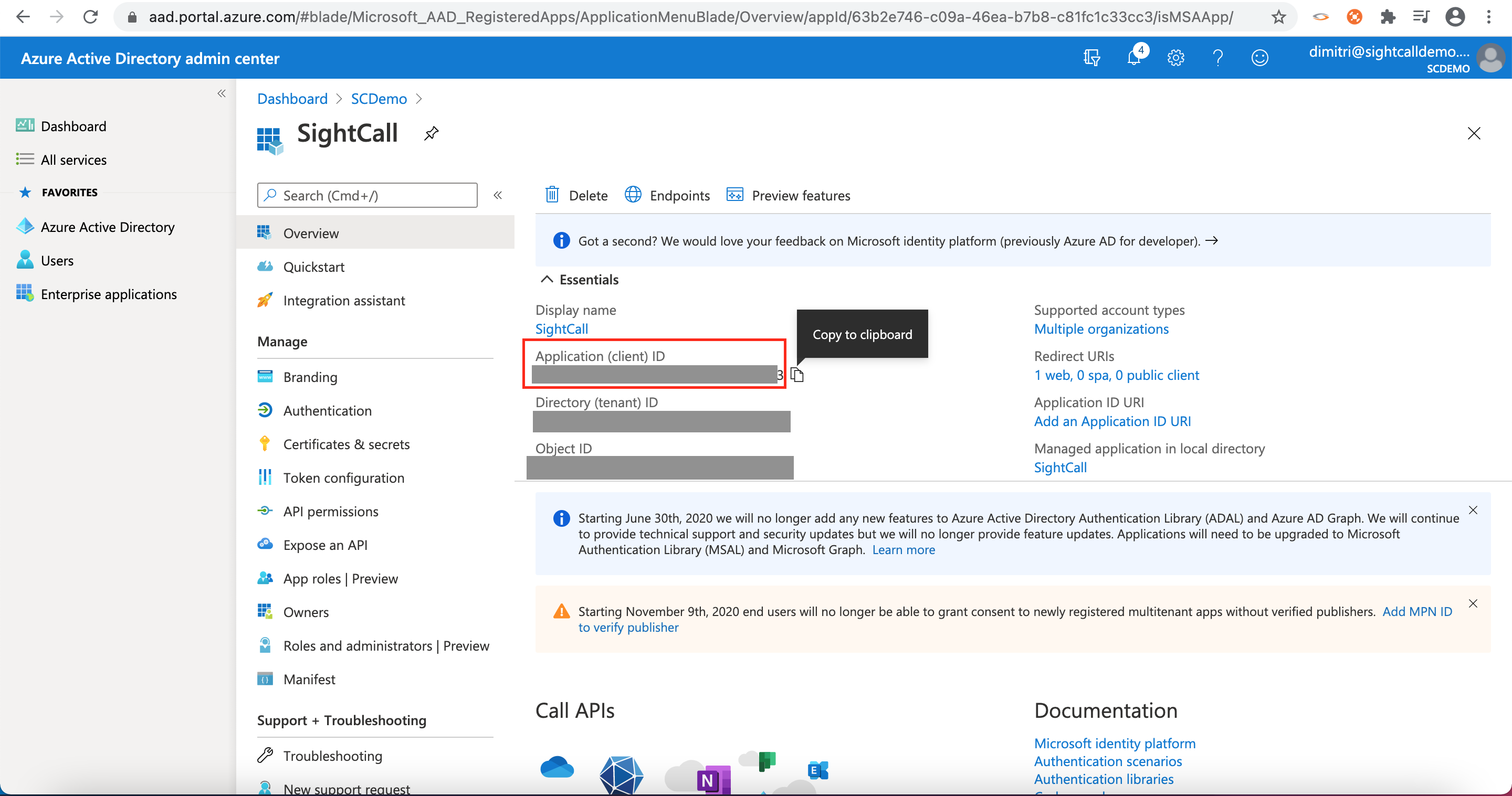1512x796 pixels.
Task: Open portal settings gear
Action: [x=1175, y=58]
